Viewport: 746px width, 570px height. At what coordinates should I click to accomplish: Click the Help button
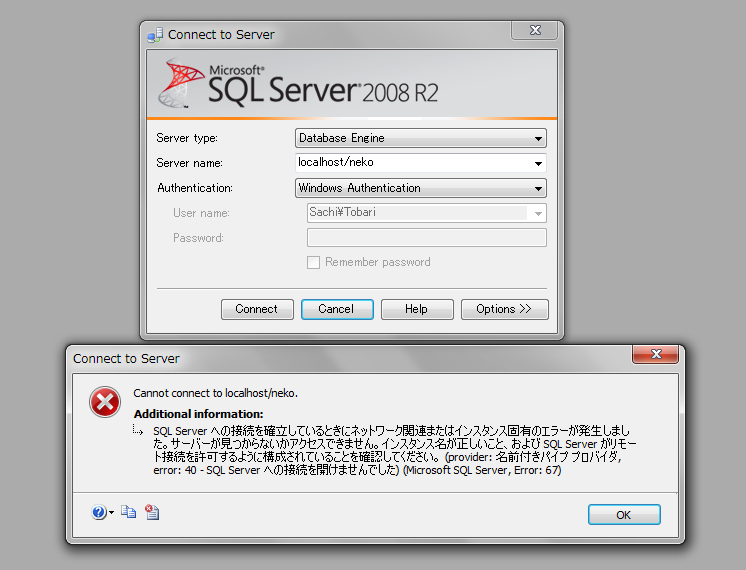(417, 309)
